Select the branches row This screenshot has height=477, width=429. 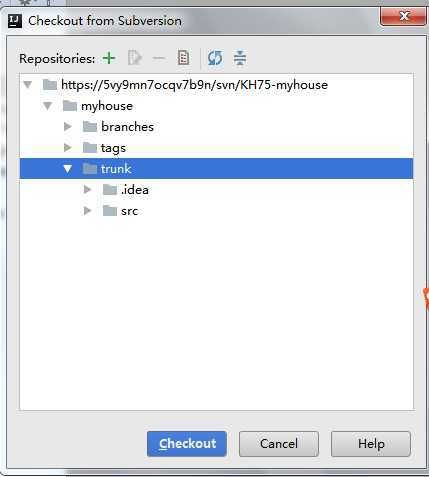coord(216,127)
